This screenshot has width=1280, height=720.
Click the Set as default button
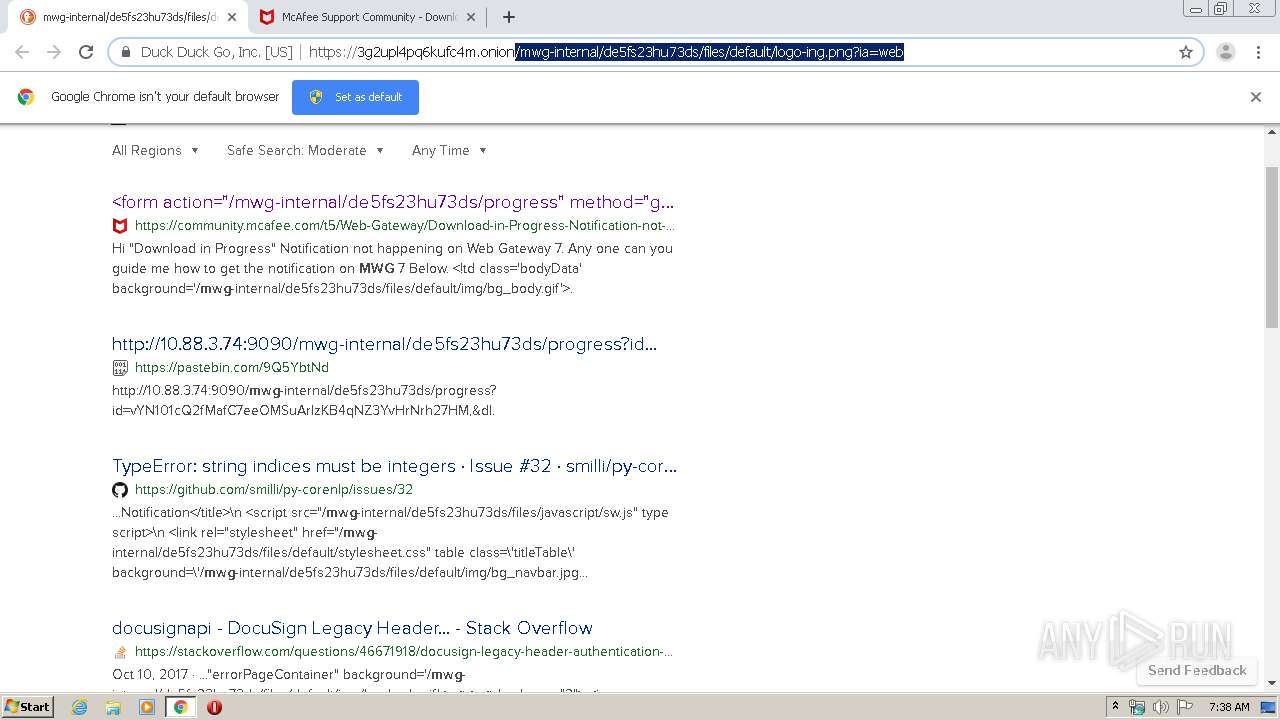tap(355, 97)
